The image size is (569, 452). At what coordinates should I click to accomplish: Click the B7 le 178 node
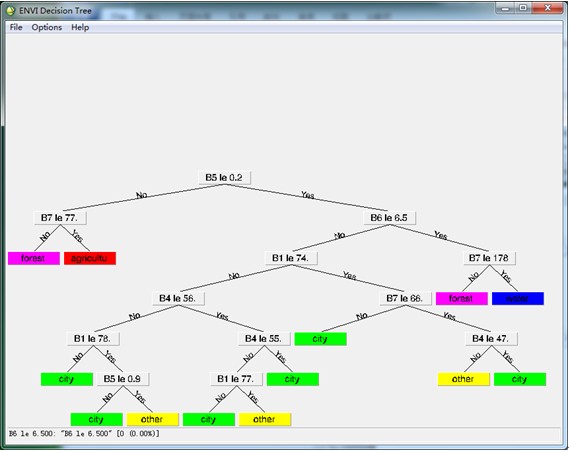(489, 258)
